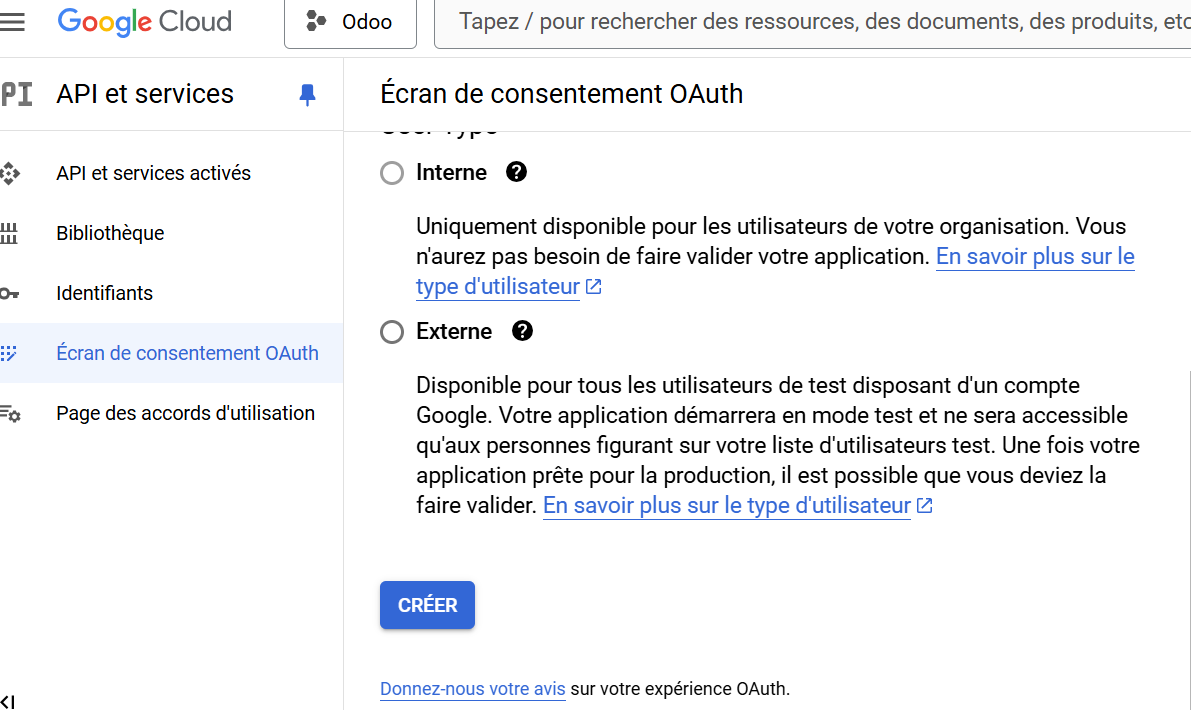Image resolution: width=1191 pixels, height=710 pixels.
Task: Focus the resource search field
Action: pyautogui.click(x=813, y=22)
